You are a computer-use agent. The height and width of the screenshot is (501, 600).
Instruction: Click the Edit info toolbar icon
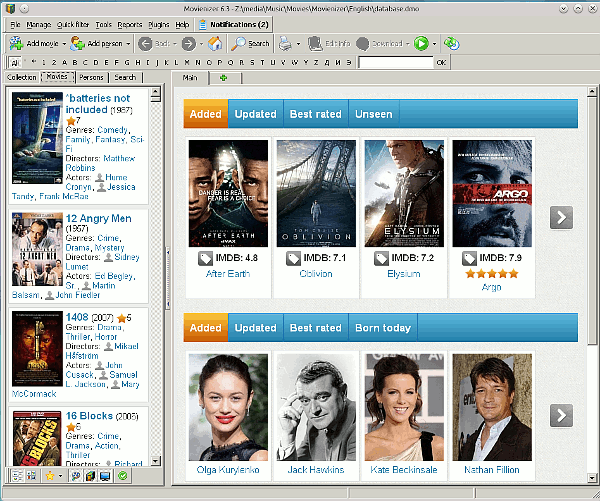315,44
